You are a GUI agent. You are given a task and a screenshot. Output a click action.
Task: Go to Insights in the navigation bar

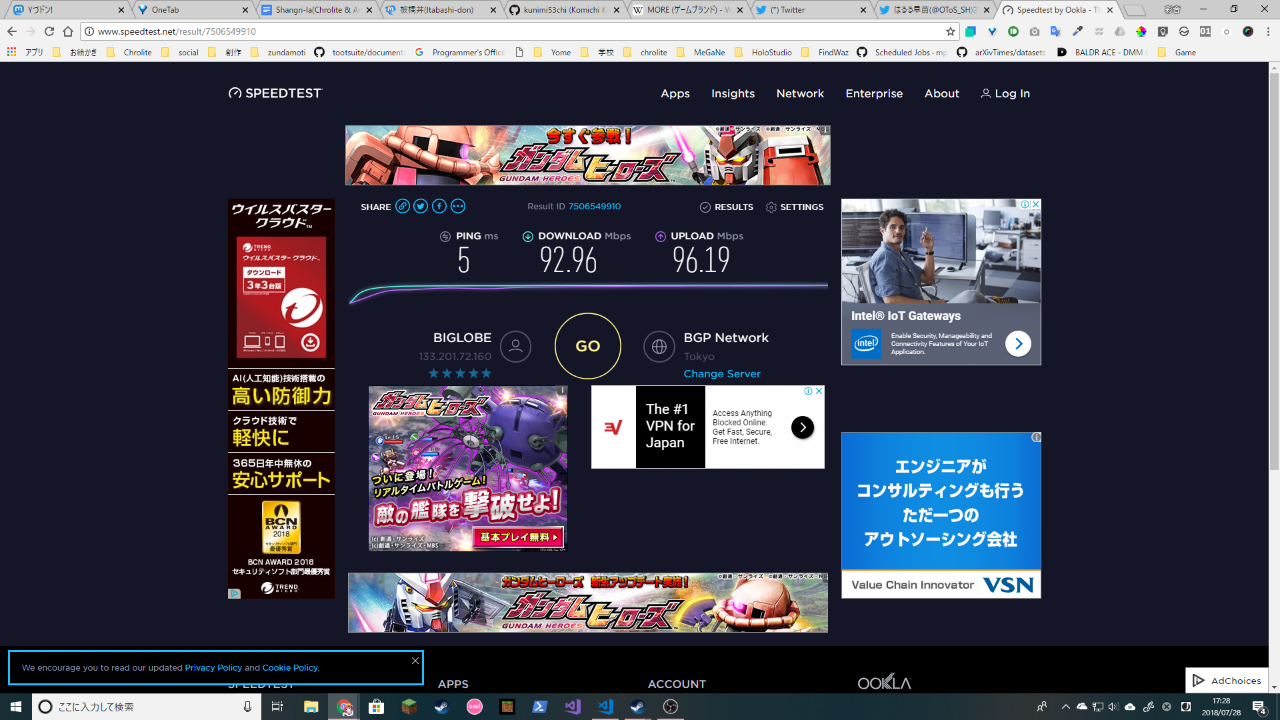coord(733,93)
